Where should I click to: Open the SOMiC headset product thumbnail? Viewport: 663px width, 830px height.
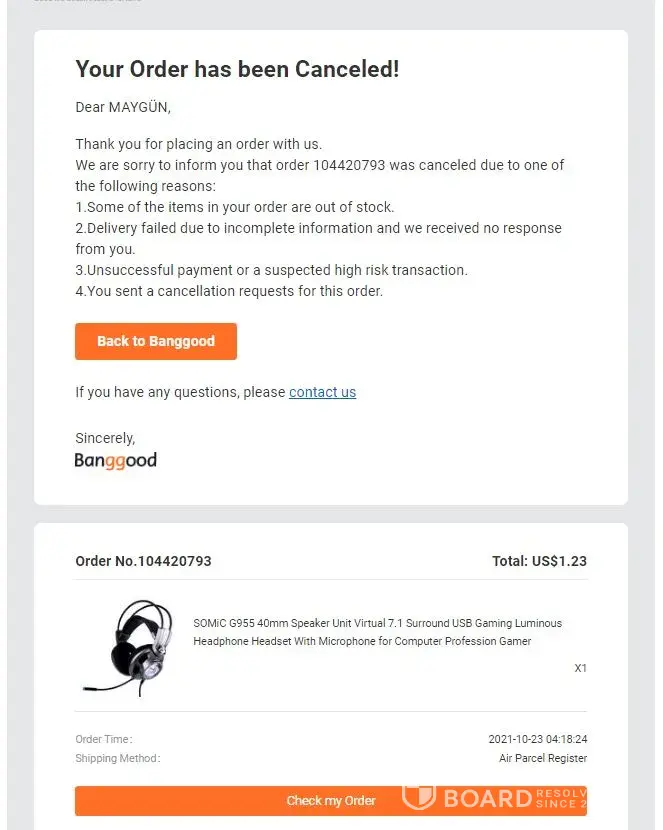coord(125,646)
